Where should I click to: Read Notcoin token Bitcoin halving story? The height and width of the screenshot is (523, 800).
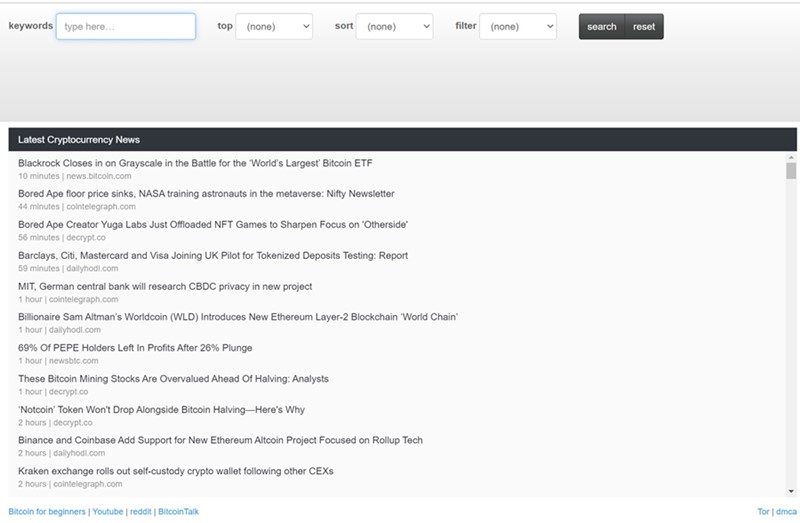pos(161,410)
